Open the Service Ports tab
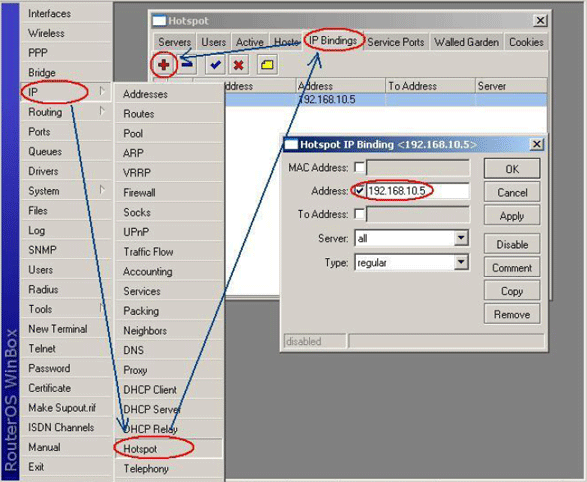 (x=396, y=42)
